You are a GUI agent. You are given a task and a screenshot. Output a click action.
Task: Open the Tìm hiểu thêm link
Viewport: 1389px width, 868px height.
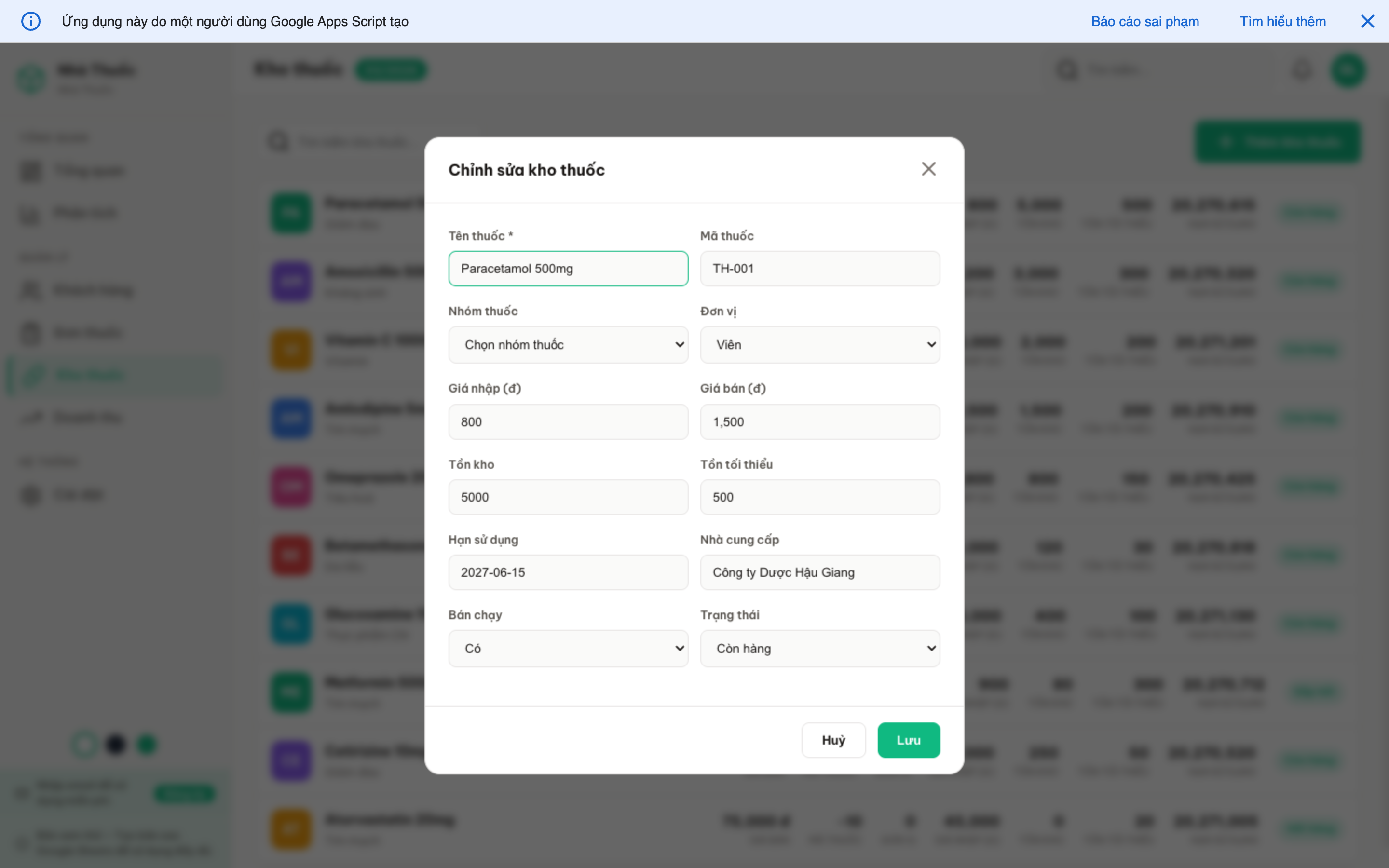pos(1283,21)
